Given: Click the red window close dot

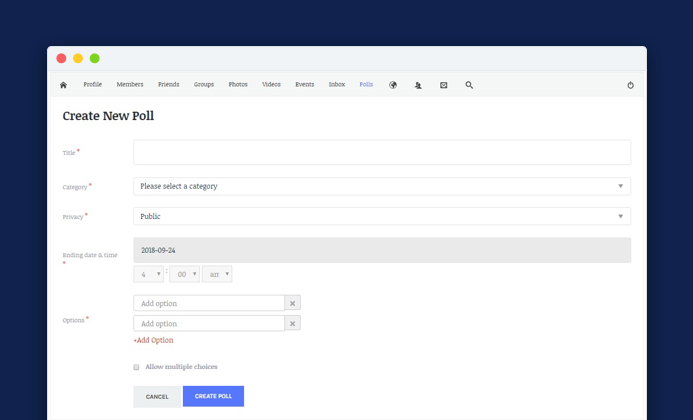Looking at the screenshot, I should click(x=61, y=58).
